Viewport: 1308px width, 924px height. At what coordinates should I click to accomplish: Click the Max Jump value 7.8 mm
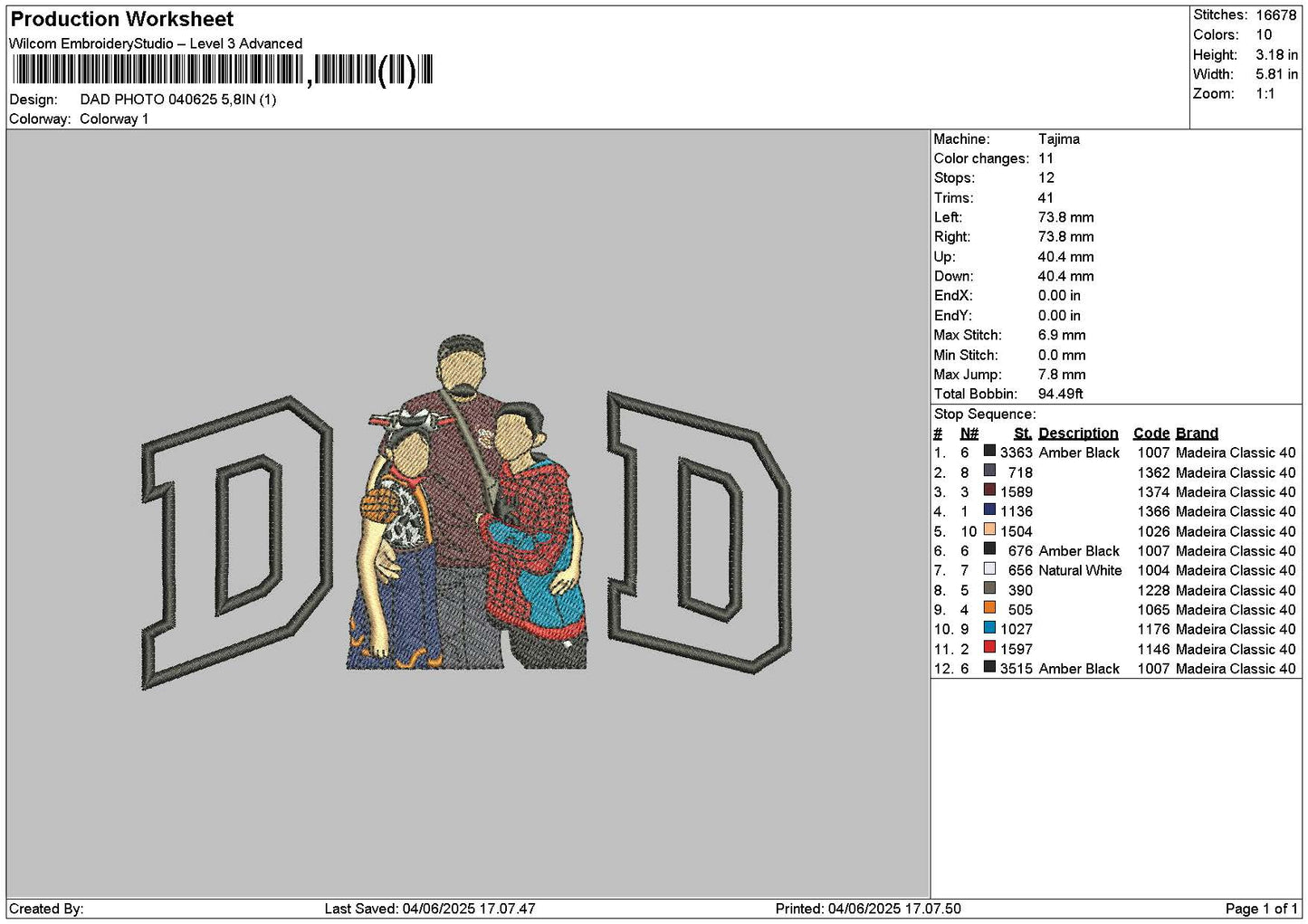(1062, 375)
